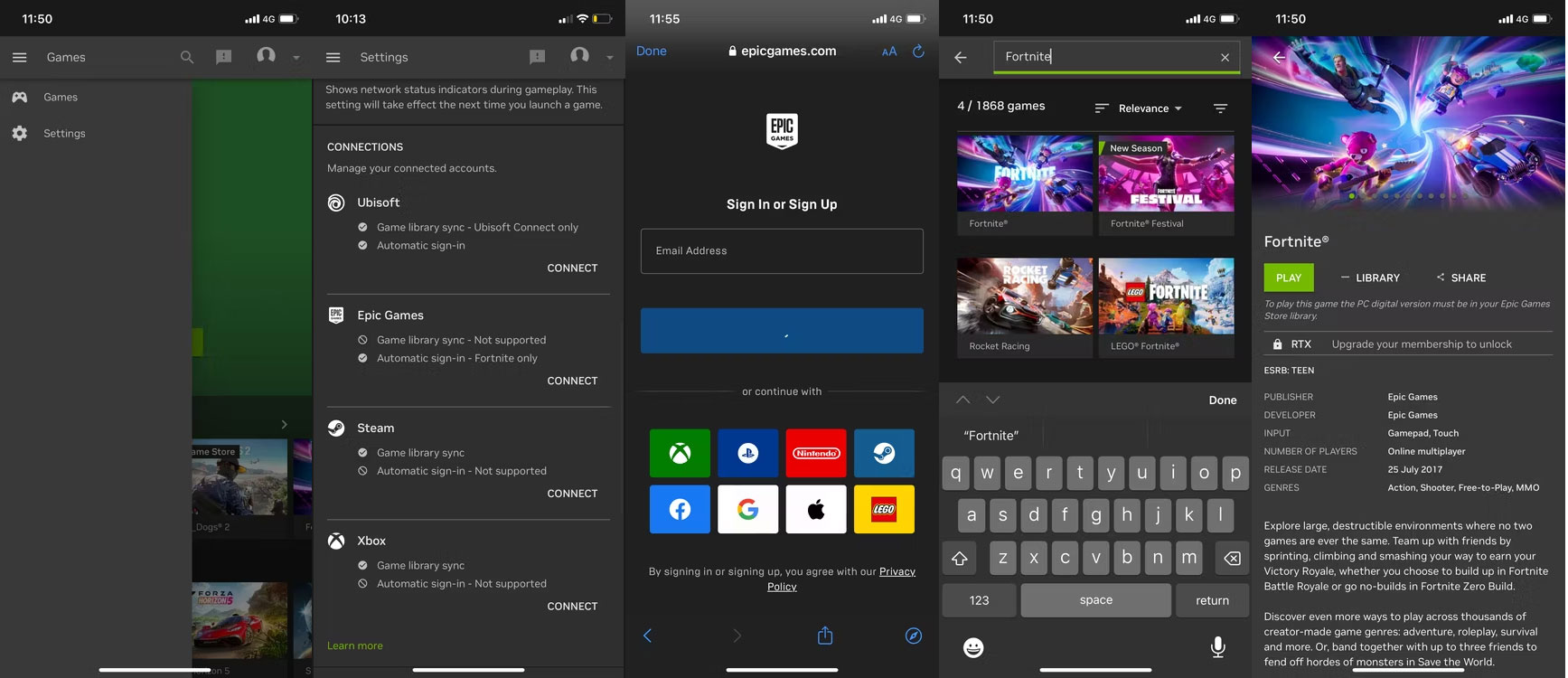Tap the feedback icon on Settings screen
Screen dimensions: 1568x678
click(537, 57)
